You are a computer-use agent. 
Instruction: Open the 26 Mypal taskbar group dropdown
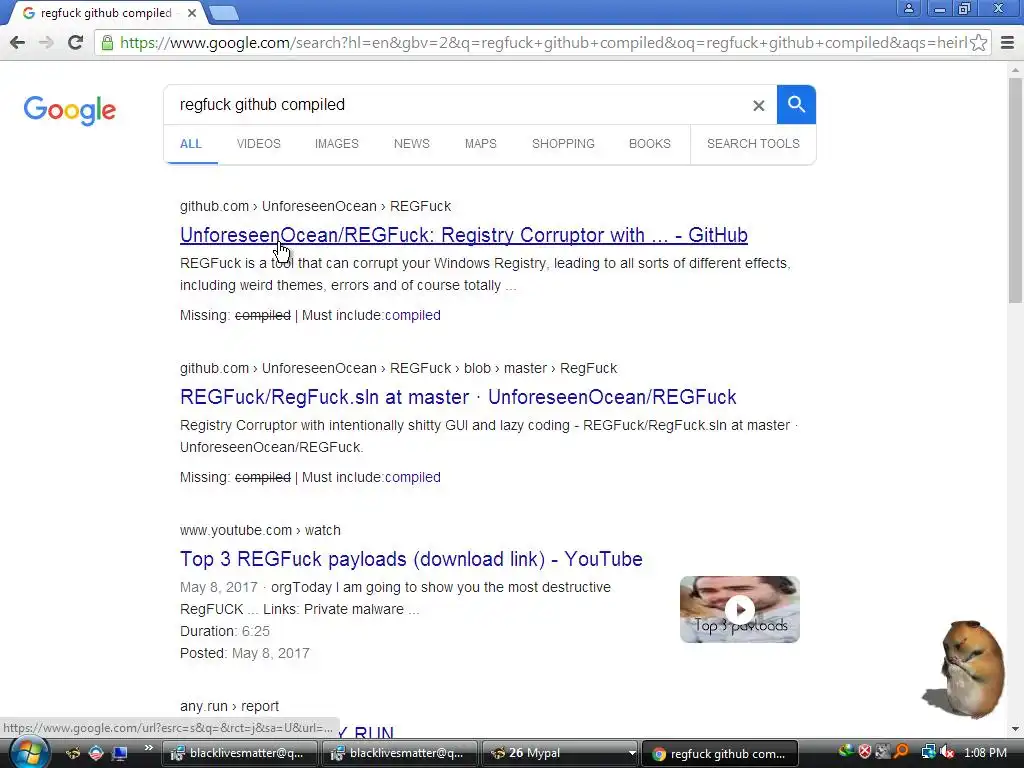(x=632, y=753)
